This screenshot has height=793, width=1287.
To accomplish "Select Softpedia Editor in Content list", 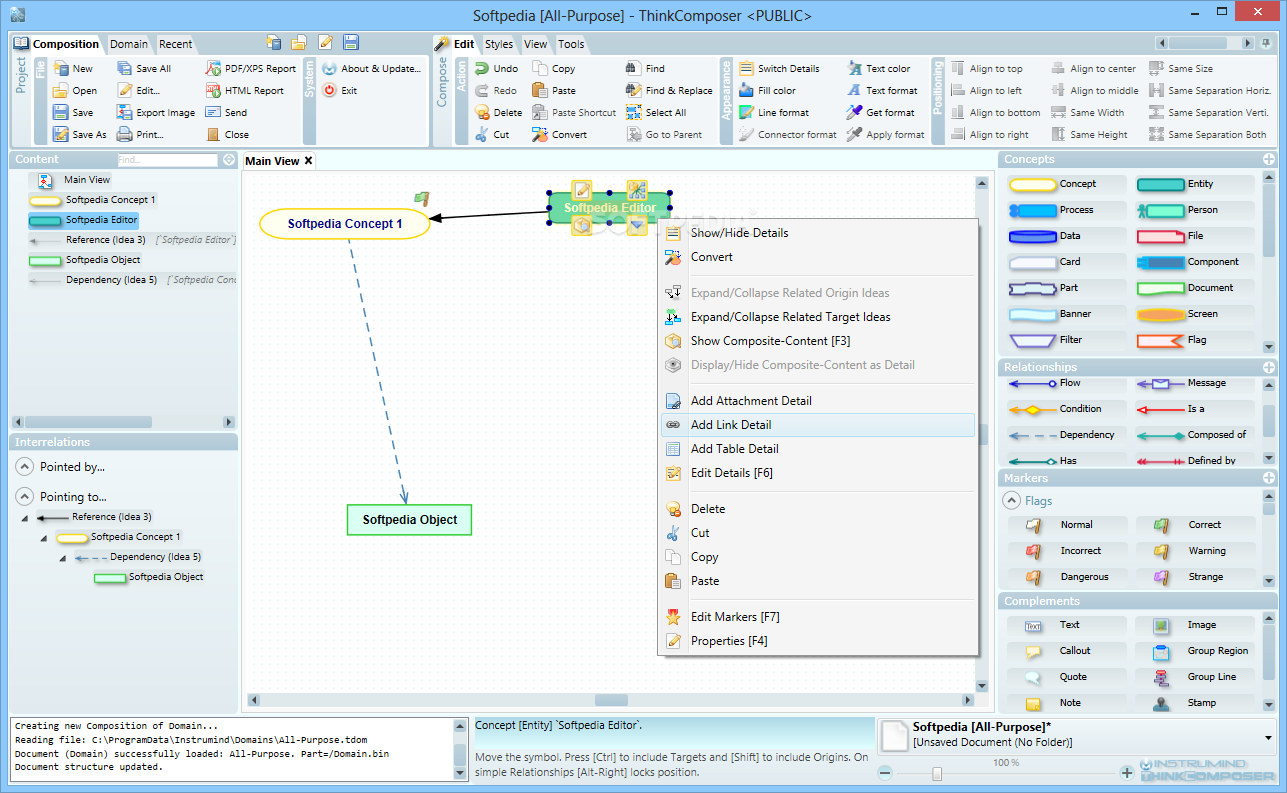I will [x=84, y=220].
